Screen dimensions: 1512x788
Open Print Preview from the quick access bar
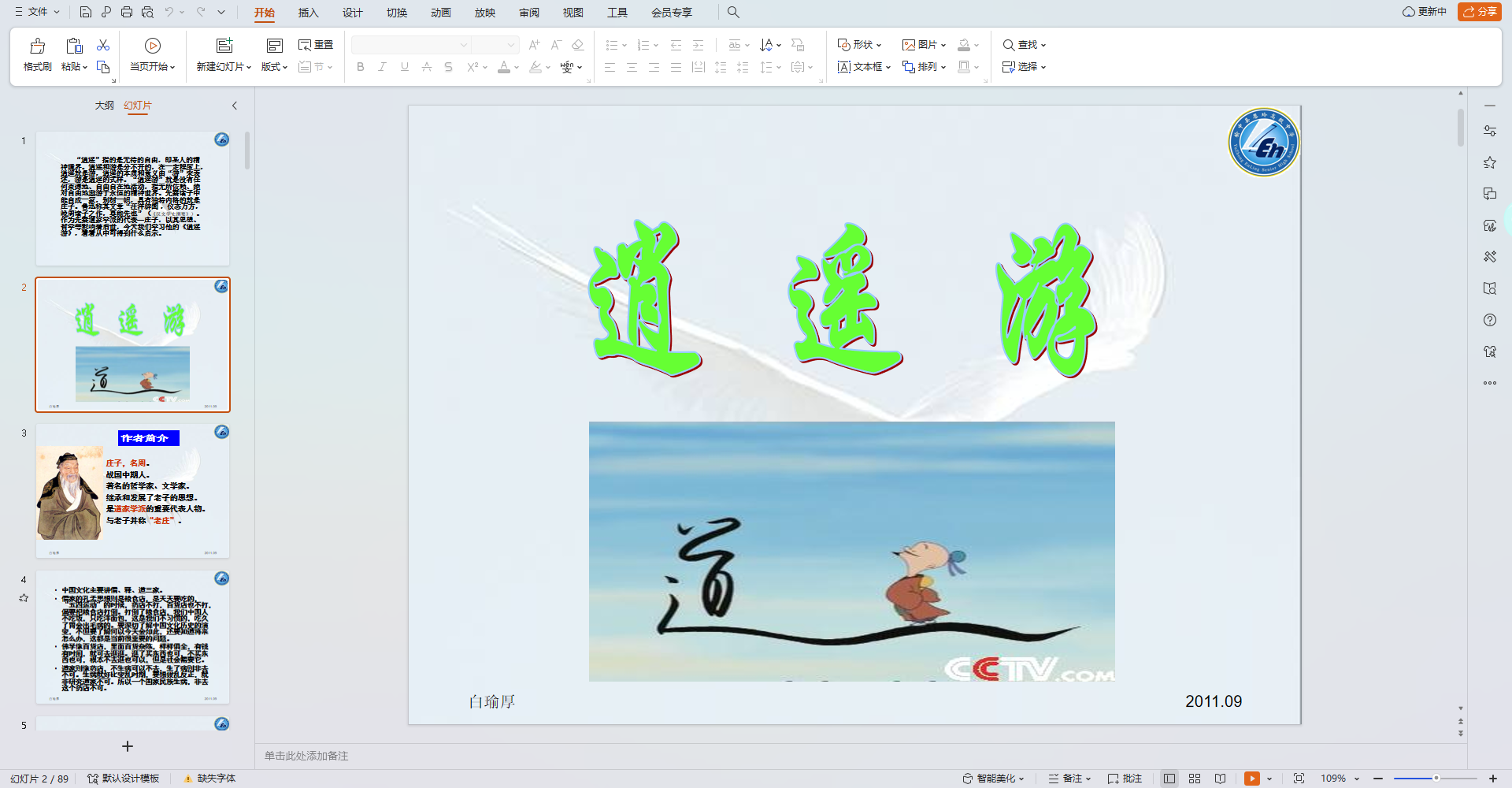(x=147, y=12)
